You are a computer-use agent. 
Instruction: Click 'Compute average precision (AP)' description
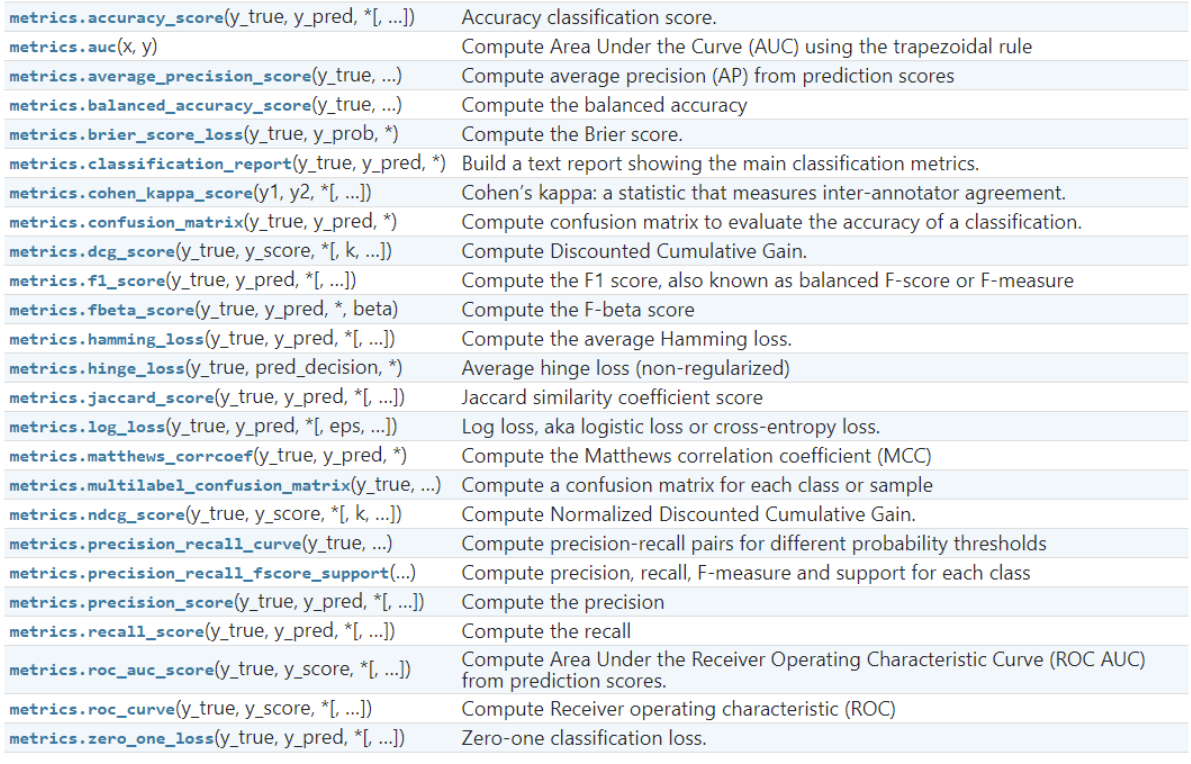[x=708, y=76]
